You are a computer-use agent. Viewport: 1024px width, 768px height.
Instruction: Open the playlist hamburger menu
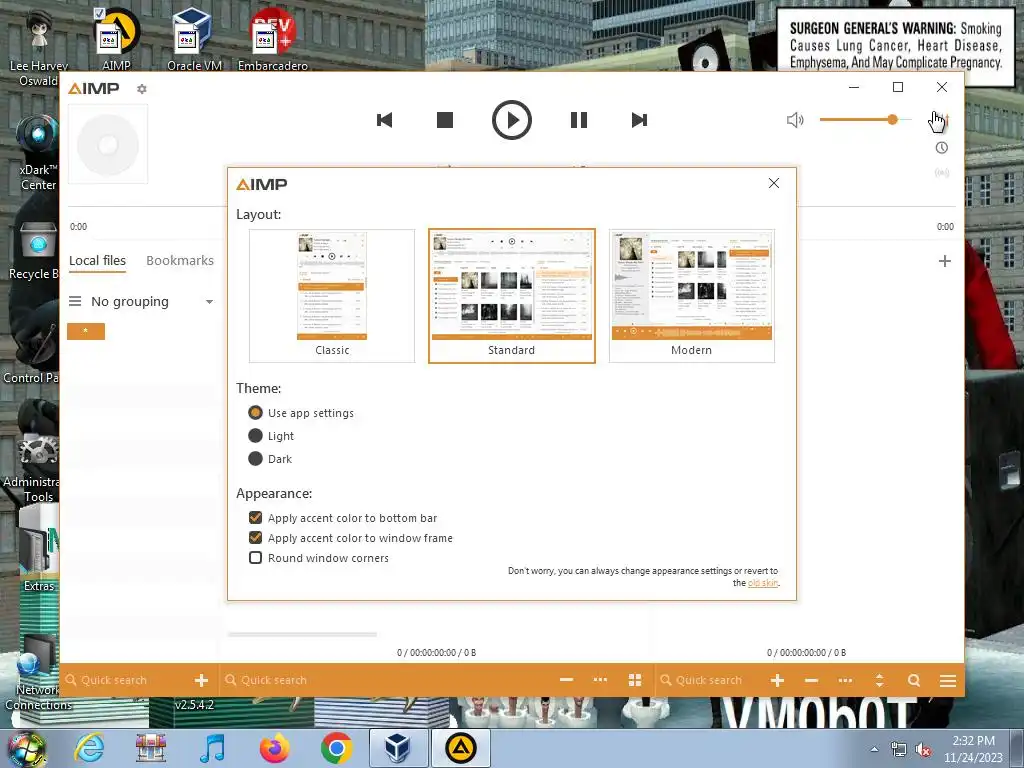tap(948, 681)
